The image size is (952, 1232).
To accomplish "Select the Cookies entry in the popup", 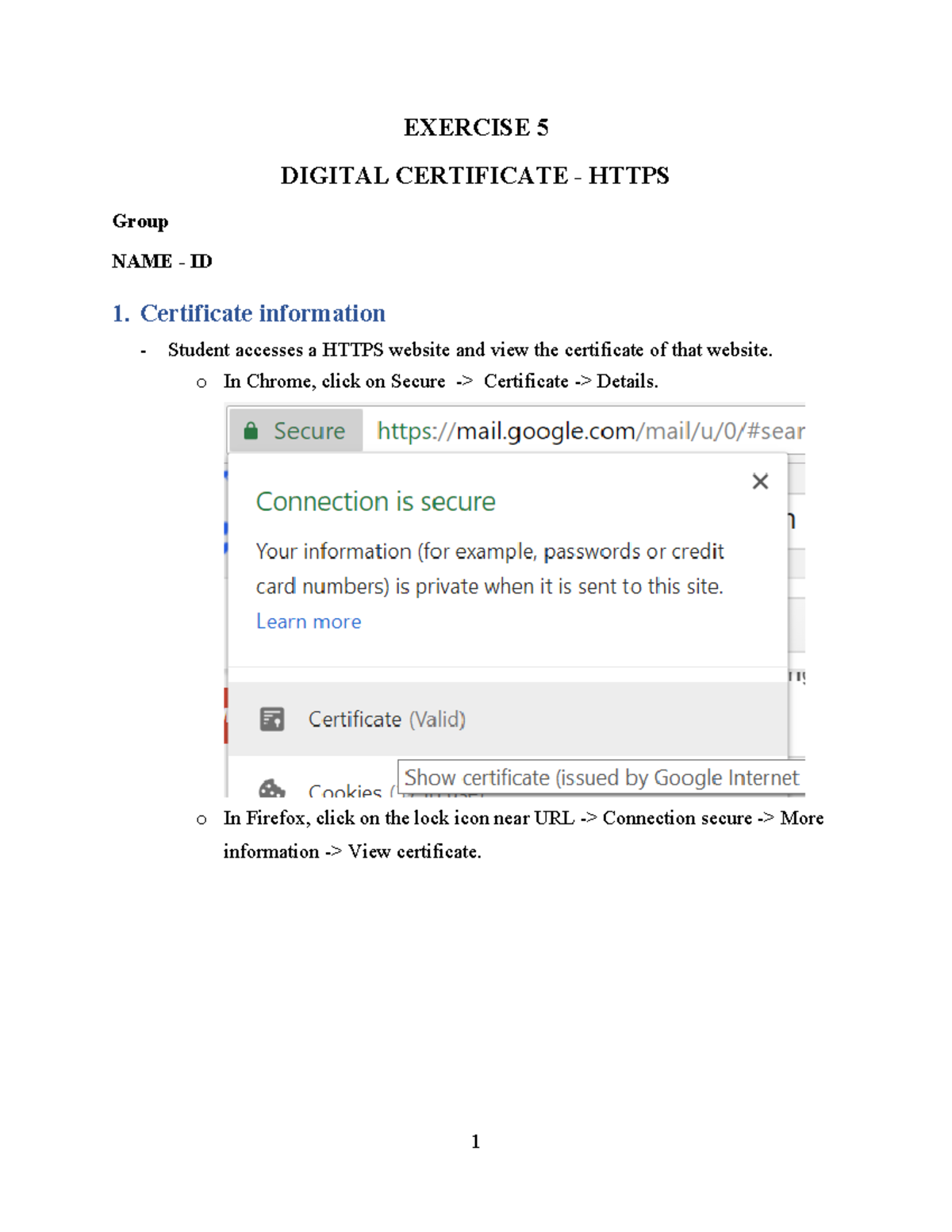I will [x=345, y=790].
